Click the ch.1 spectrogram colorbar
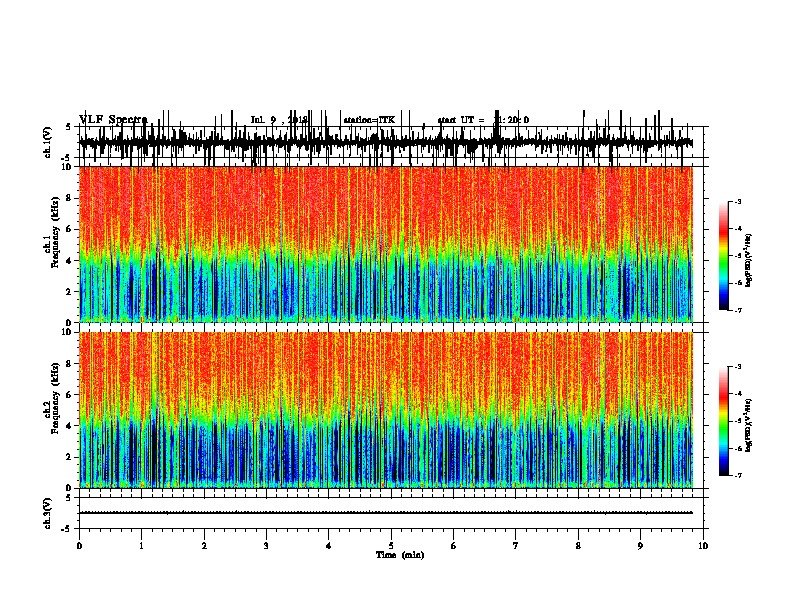 click(x=723, y=256)
